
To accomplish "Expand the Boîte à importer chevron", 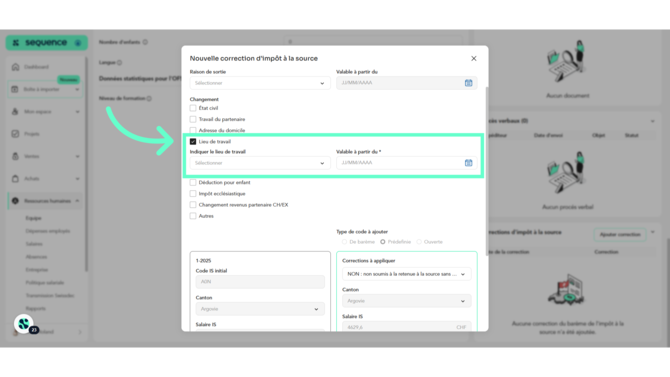I will pos(77,89).
